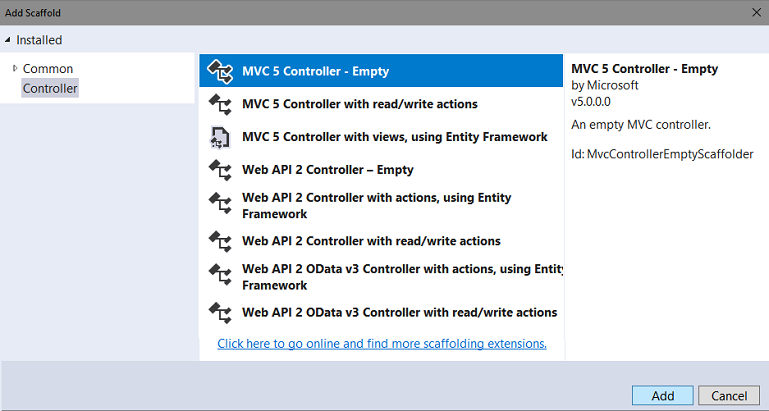Close the Add Scaffold dialog

[757, 12]
